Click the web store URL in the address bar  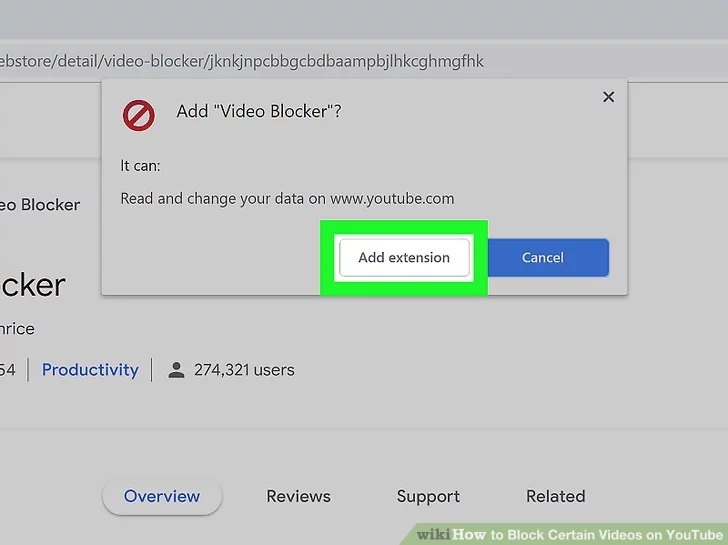240,61
